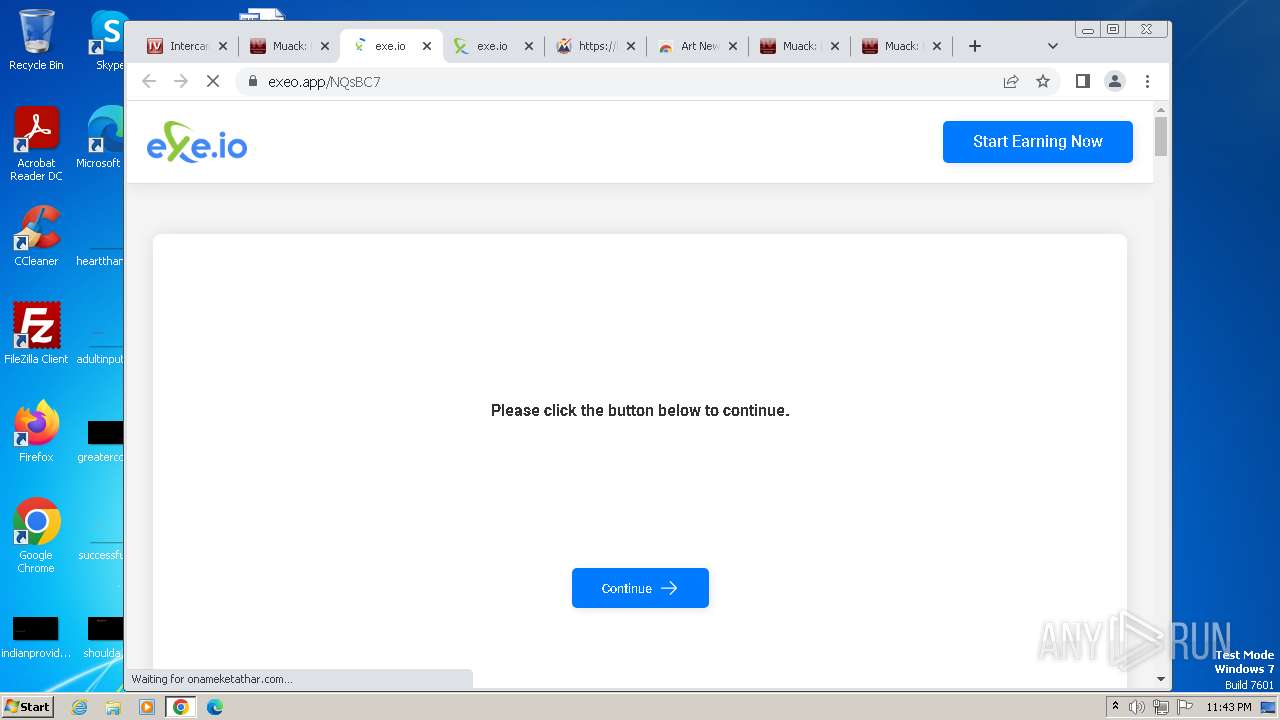This screenshot has height=720, width=1280.
Task: Open media player in taskbar
Action: [x=147, y=707]
